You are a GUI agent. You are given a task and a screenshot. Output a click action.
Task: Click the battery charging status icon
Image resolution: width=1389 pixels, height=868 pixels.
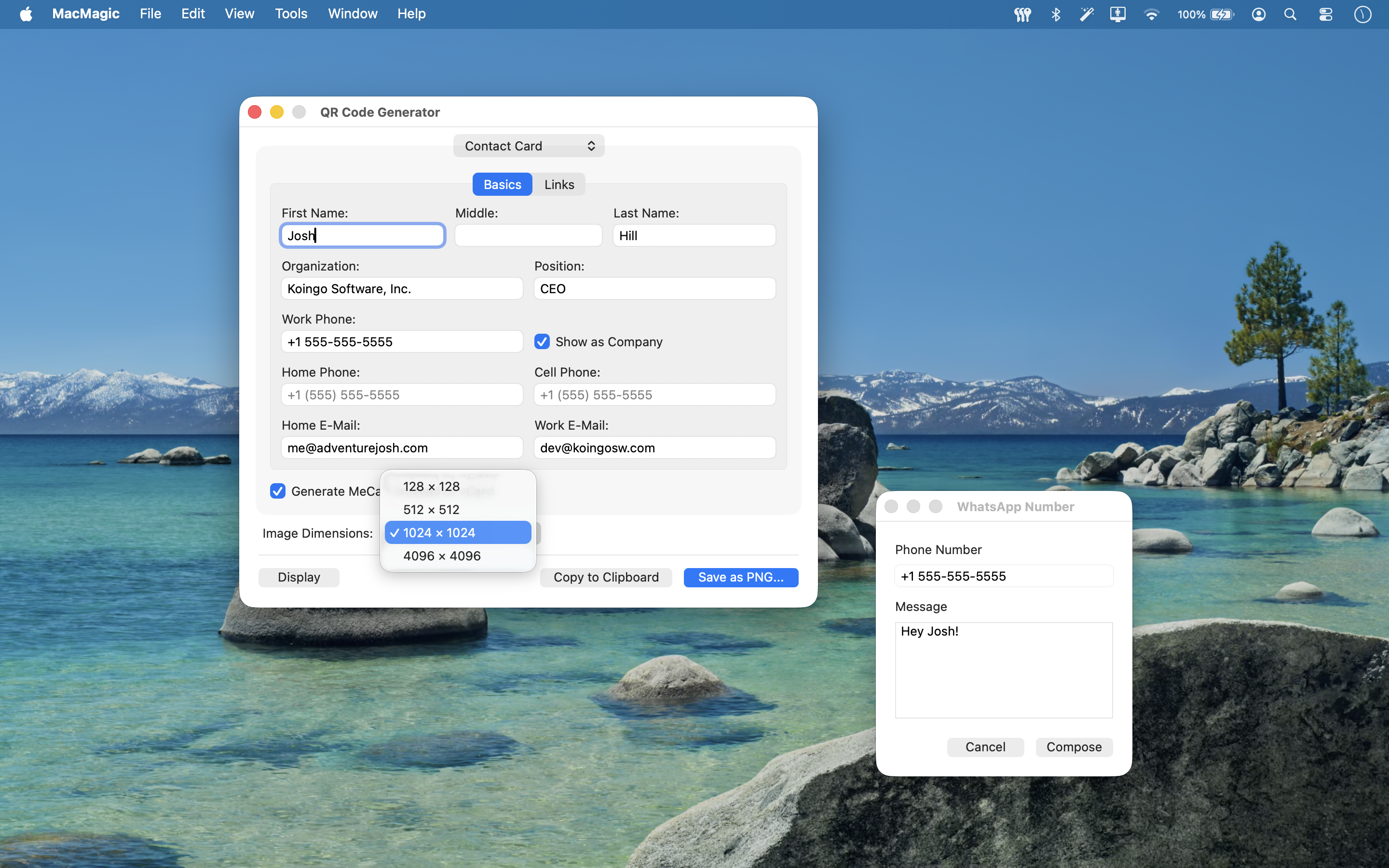[x=1221, y=14]
